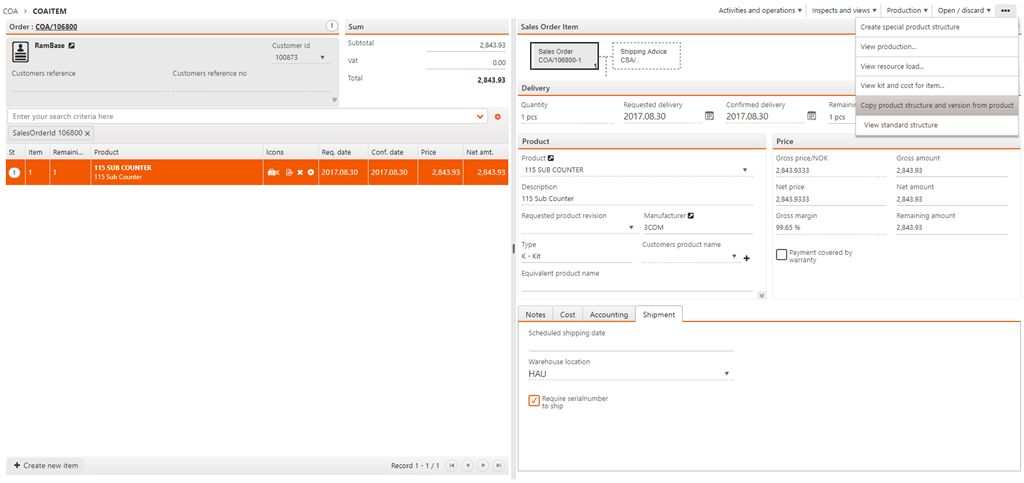The image size is (1024, 483).
Task: Enable Payment covered by warranty checkbox
Action: (781, 255)
